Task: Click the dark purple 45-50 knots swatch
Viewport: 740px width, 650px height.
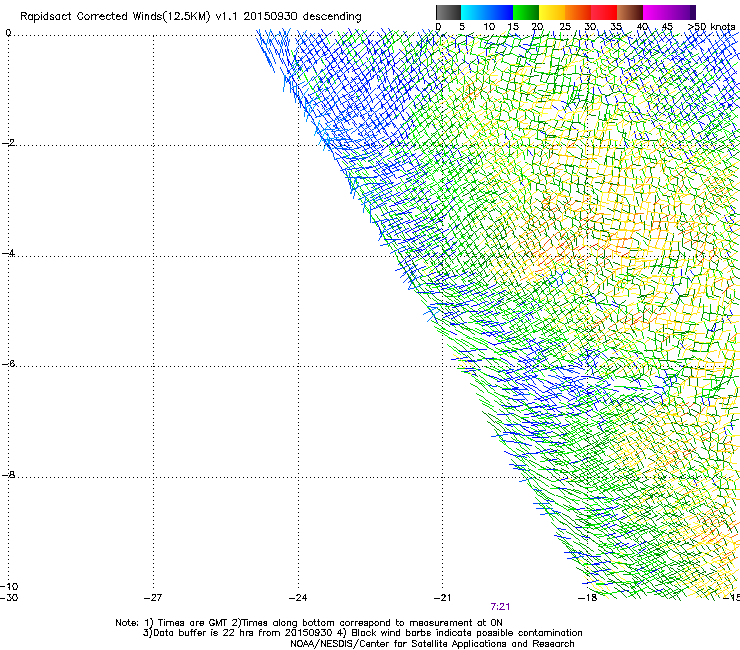Action: pyautogui.click(x=682, y=12)
